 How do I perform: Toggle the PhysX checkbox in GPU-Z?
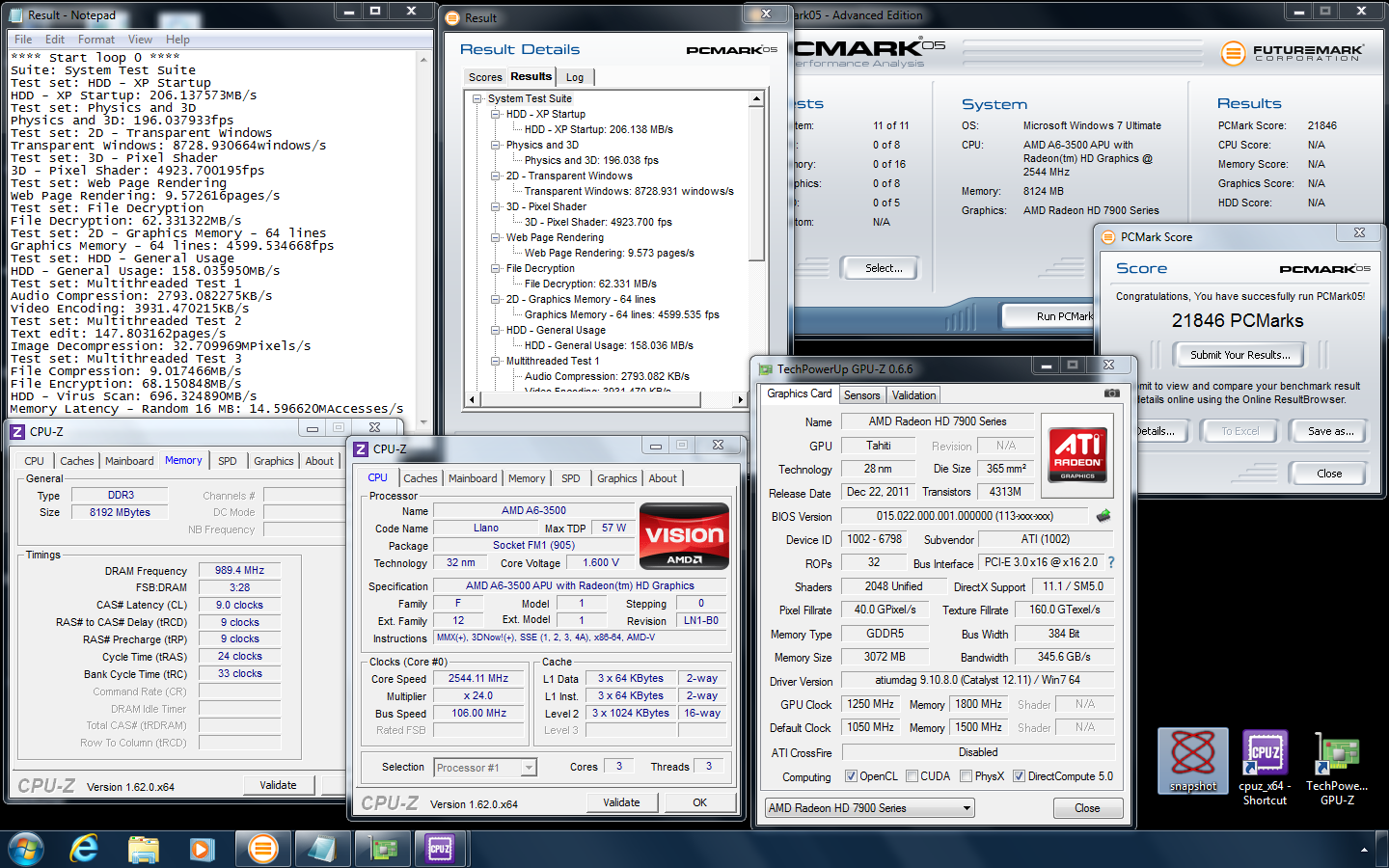(x=966, y=776)
